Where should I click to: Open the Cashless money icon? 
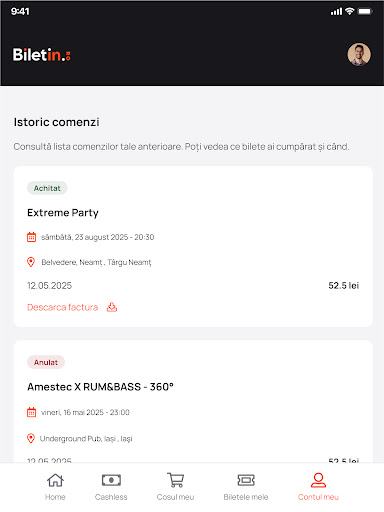[x=111, y=480]
